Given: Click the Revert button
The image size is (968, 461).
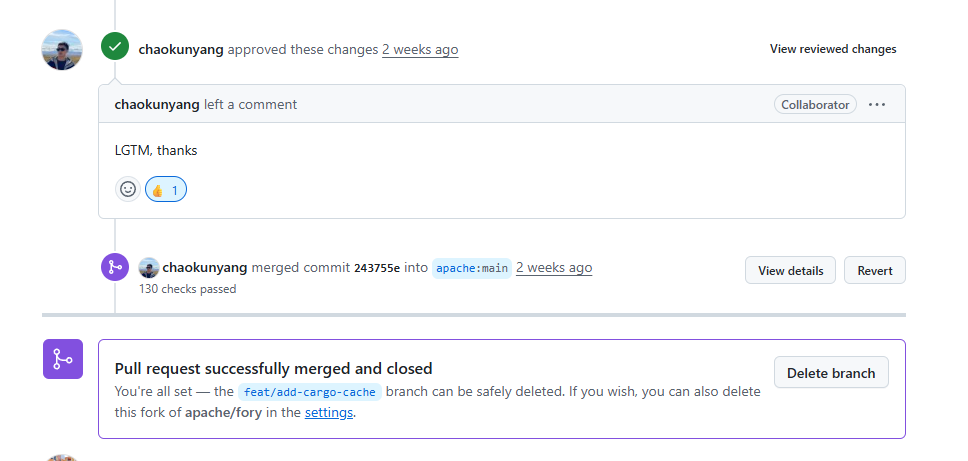Looking at the screenshot, I should tap(875, 270).
